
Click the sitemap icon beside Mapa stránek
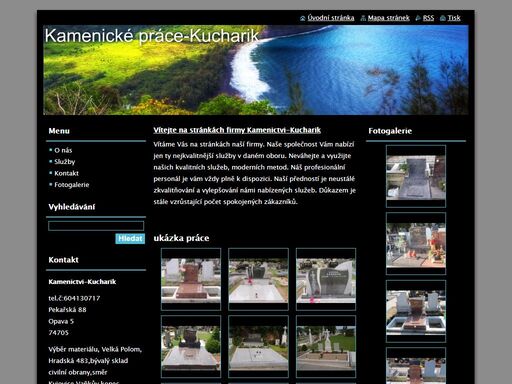tap(363, 18)
